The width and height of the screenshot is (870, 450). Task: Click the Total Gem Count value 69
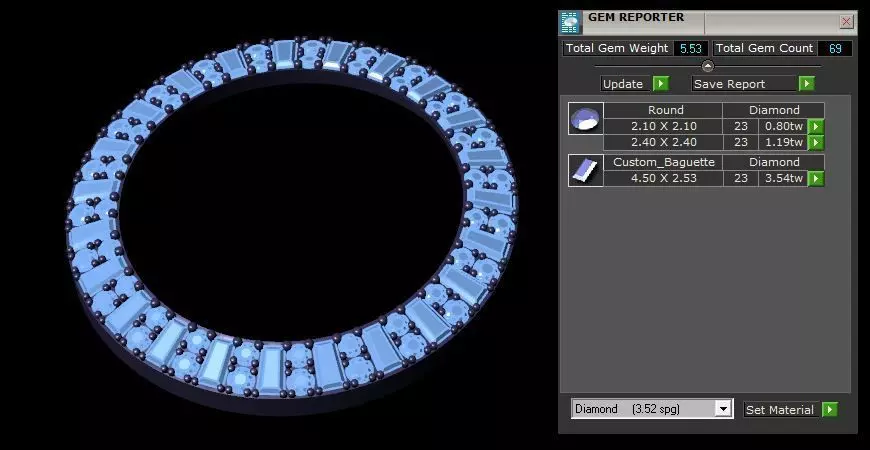836,48
